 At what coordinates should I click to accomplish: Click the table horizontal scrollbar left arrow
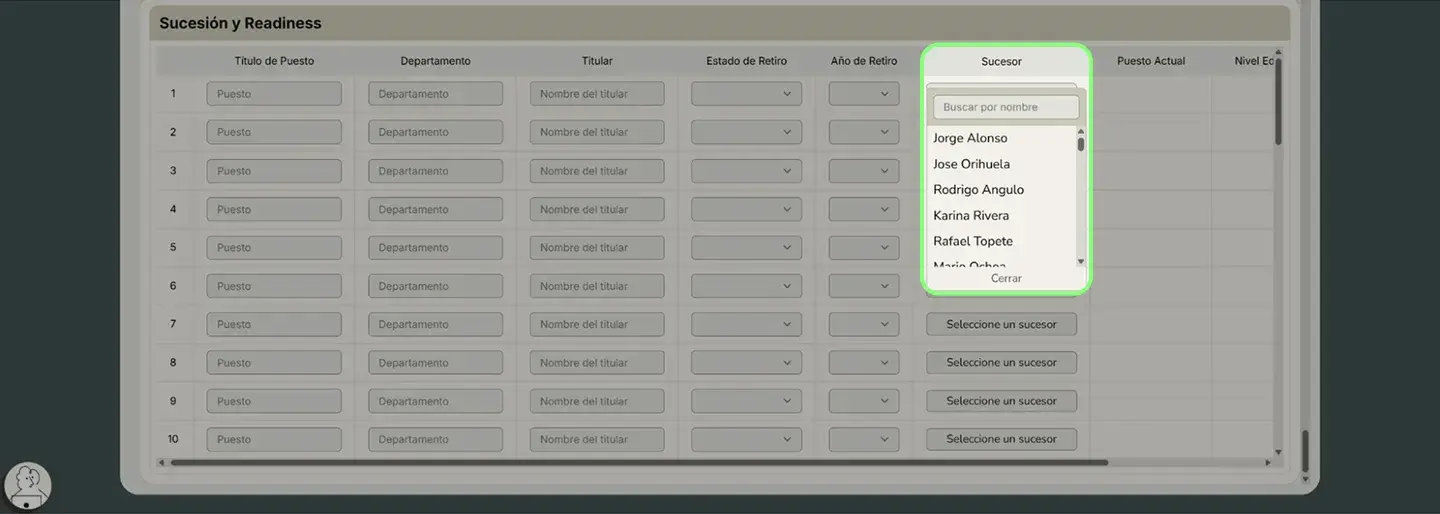click(x=161, y=462)
